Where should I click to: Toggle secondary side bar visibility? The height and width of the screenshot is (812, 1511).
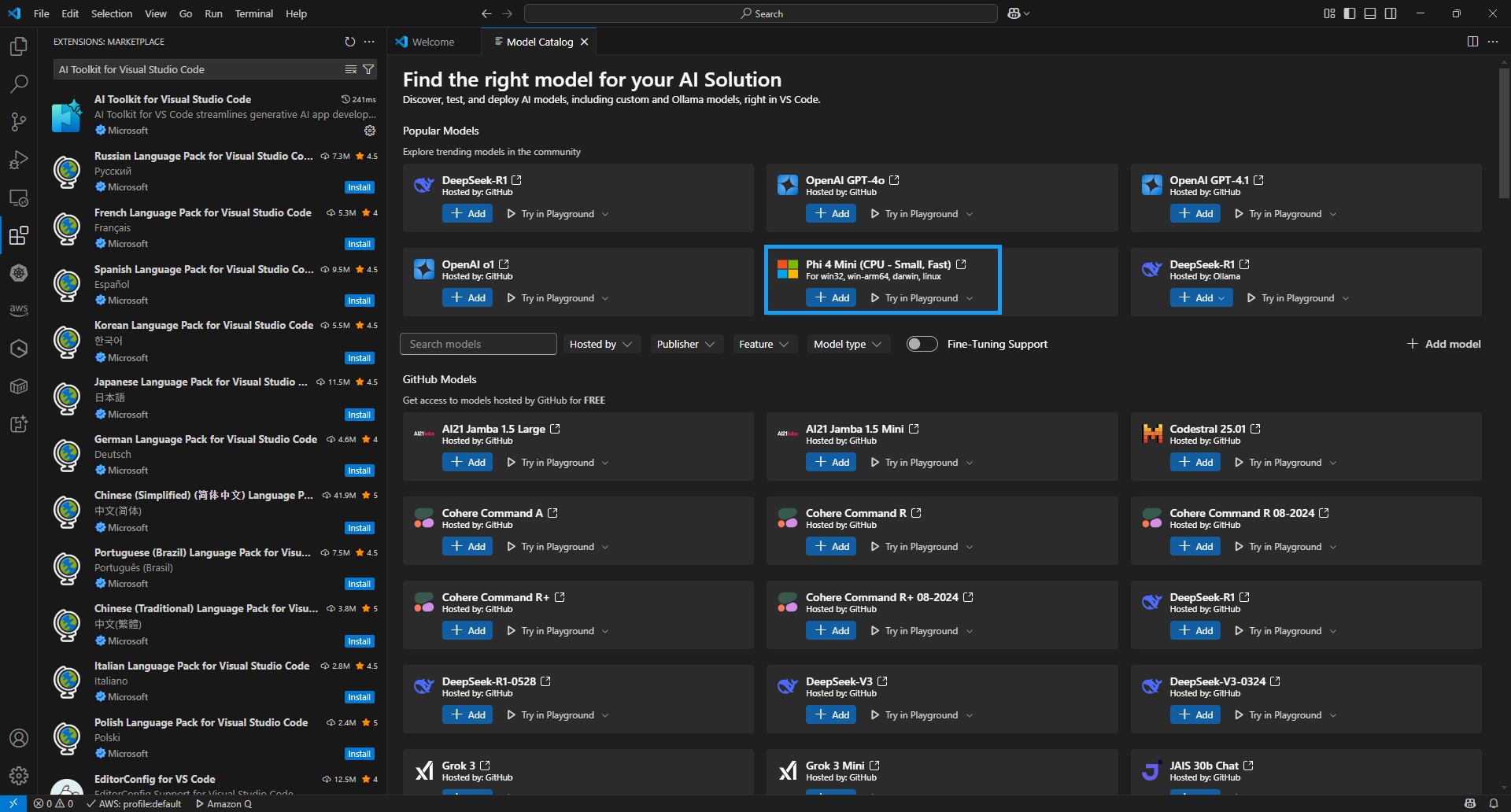(1391, 13)
